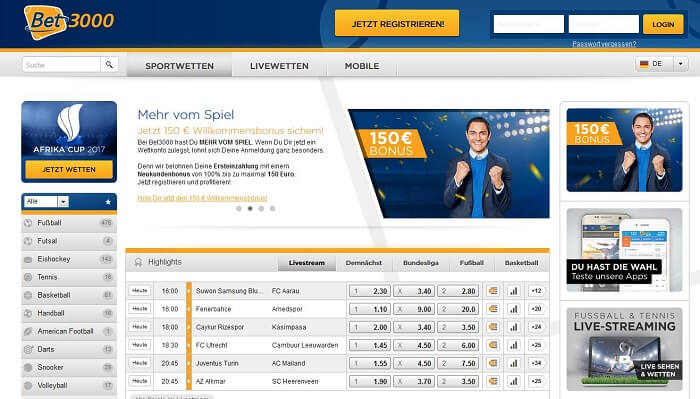700x399 pixels.
Task: Click livestream icon for Fenerbahce match
Action: point(493,309)
